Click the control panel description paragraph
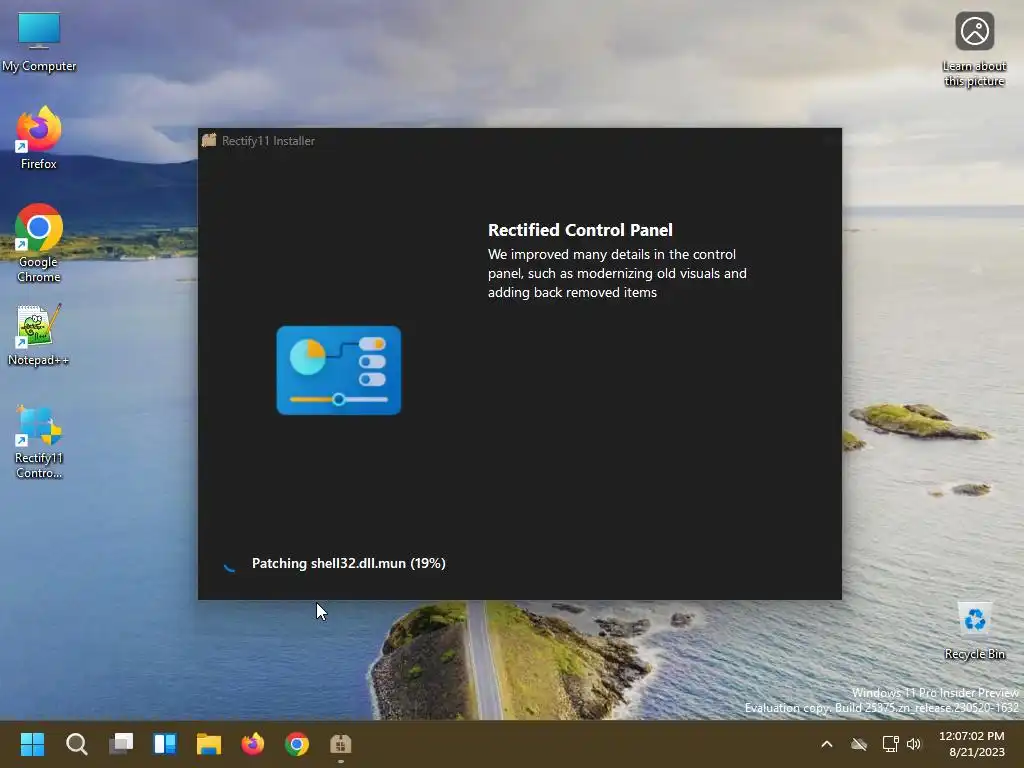The width and height of the screenshot is (1024, 768). point(617,273)
